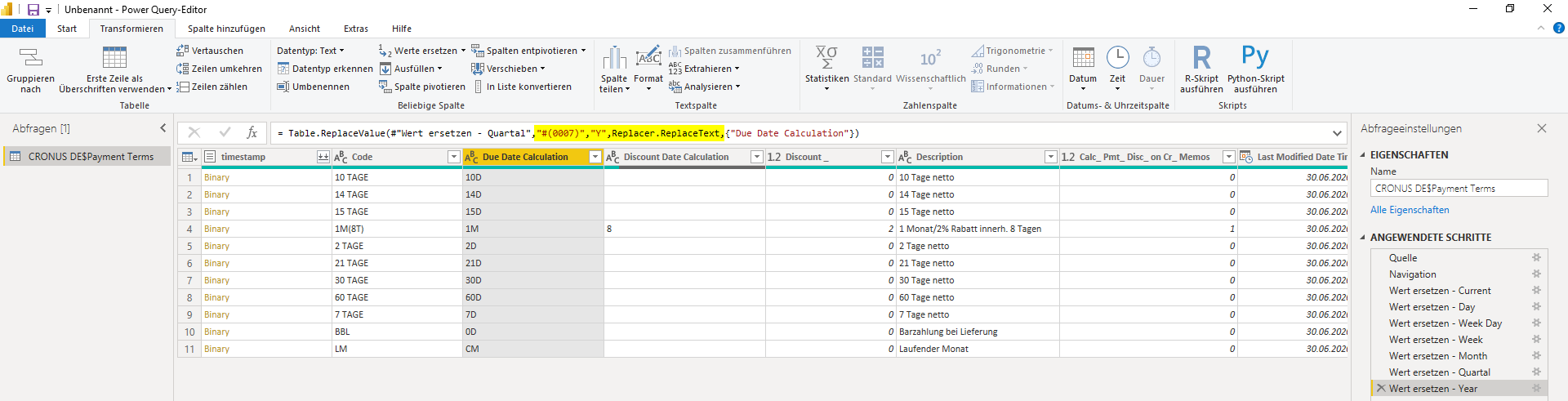
Task: Click the Vertauschen button
Action: 210,51
